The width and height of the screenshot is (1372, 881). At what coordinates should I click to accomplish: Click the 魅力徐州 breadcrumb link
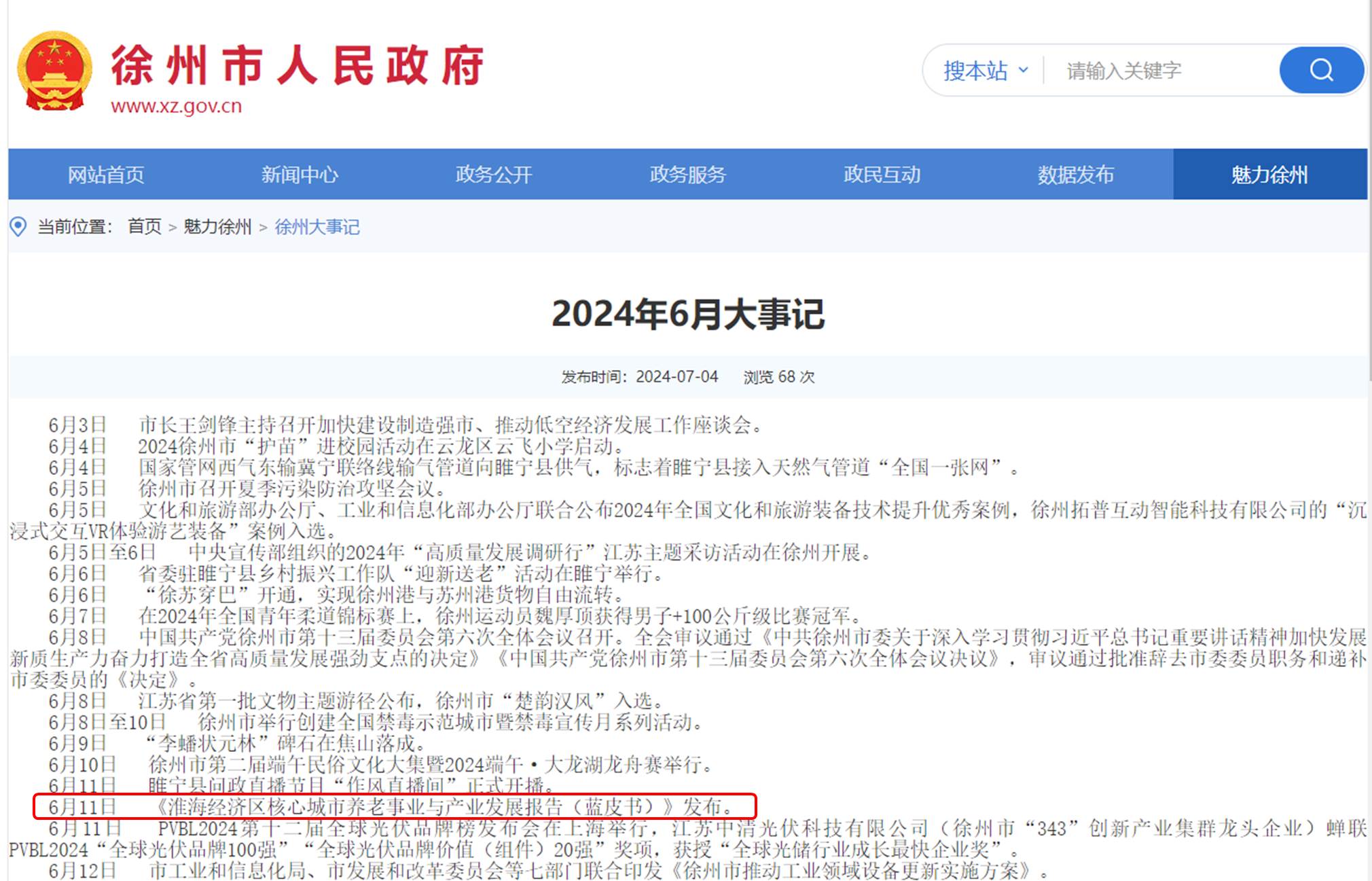[x=217, y=226]
